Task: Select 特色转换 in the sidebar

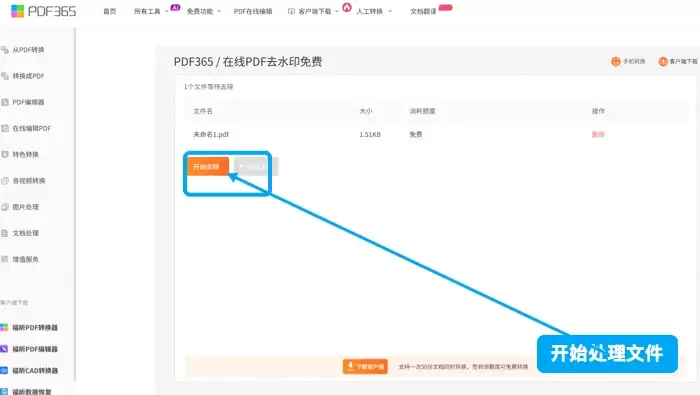Action: tap(25, 154)
